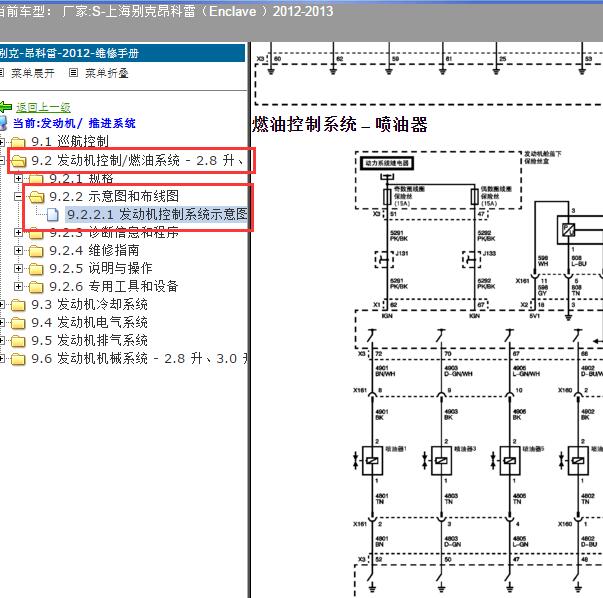The height and width of the screenshot is (598, 603).
Task: Click 菜单展开 to expand the menu
Action: coord(33,73)
